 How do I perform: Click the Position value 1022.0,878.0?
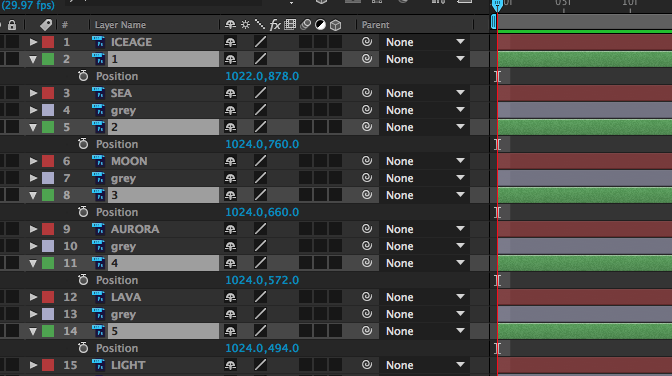(262, 76)
